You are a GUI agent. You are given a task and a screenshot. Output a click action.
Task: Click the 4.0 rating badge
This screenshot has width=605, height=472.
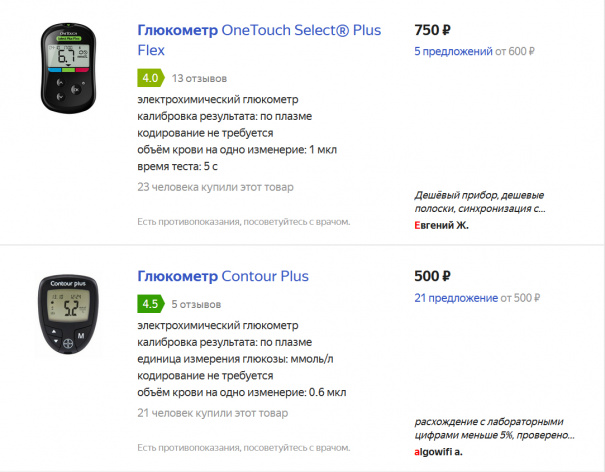click(150, 77)
